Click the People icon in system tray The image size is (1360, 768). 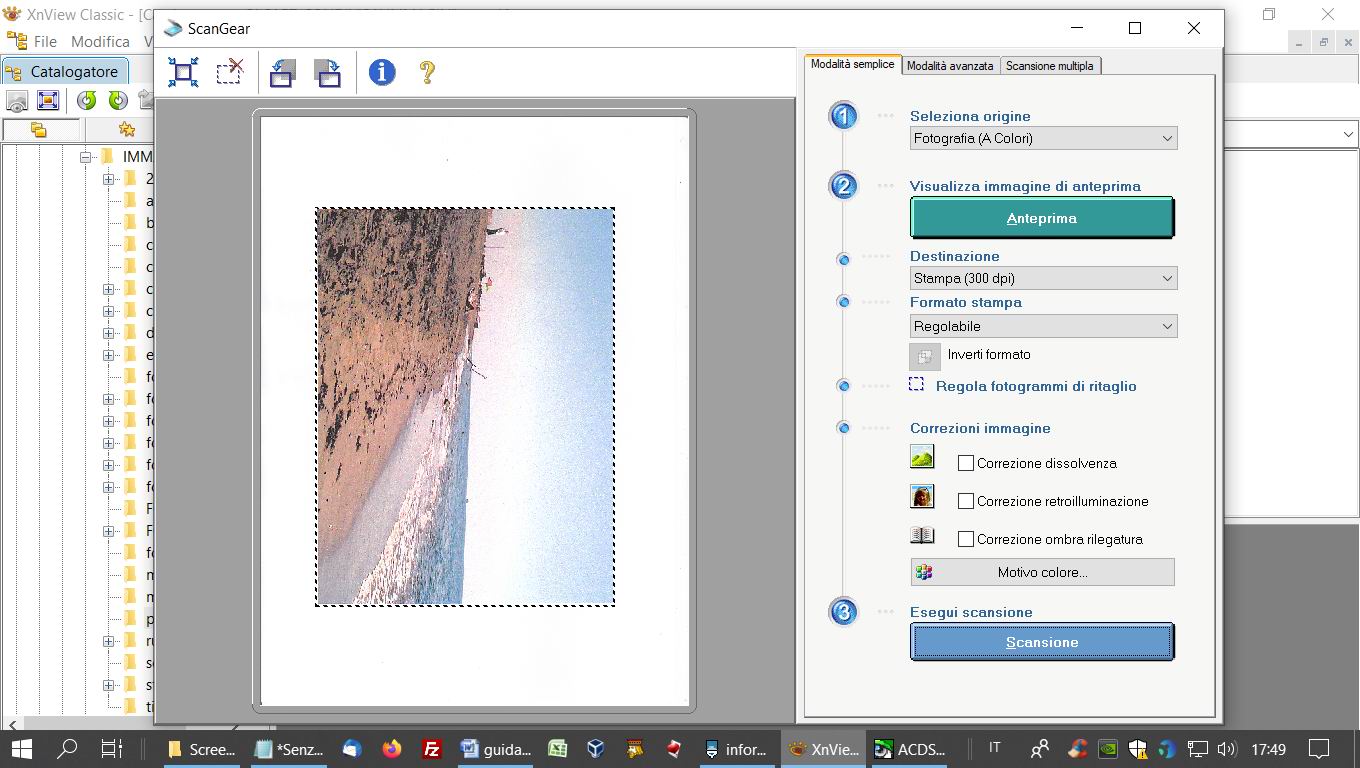pyautogui.click(x=1040, y=748)
